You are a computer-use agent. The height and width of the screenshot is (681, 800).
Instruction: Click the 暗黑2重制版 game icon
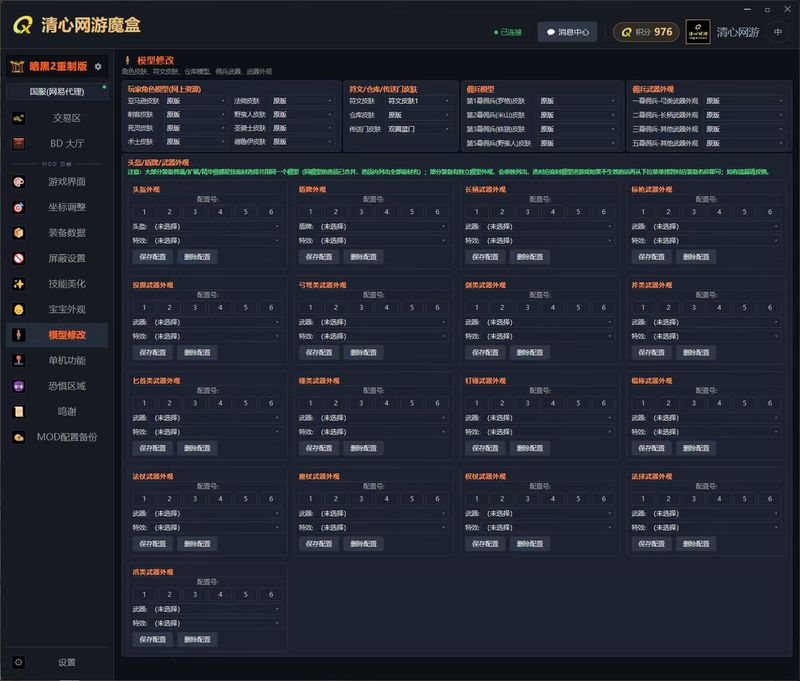pos(17,66)
